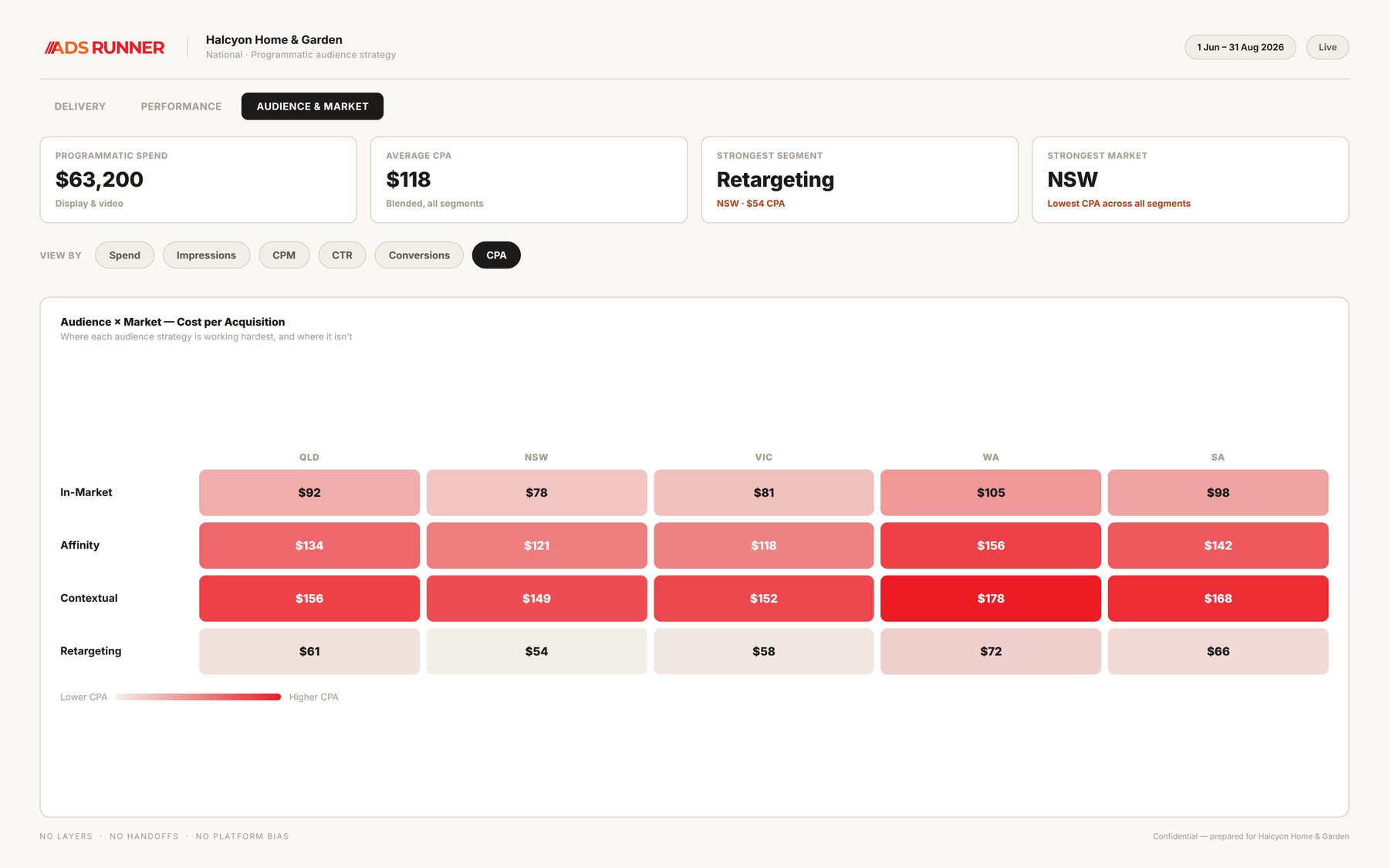Click the QLD column header
Image resolution: width=1389 pixels, height=868 pixels.
309,458
